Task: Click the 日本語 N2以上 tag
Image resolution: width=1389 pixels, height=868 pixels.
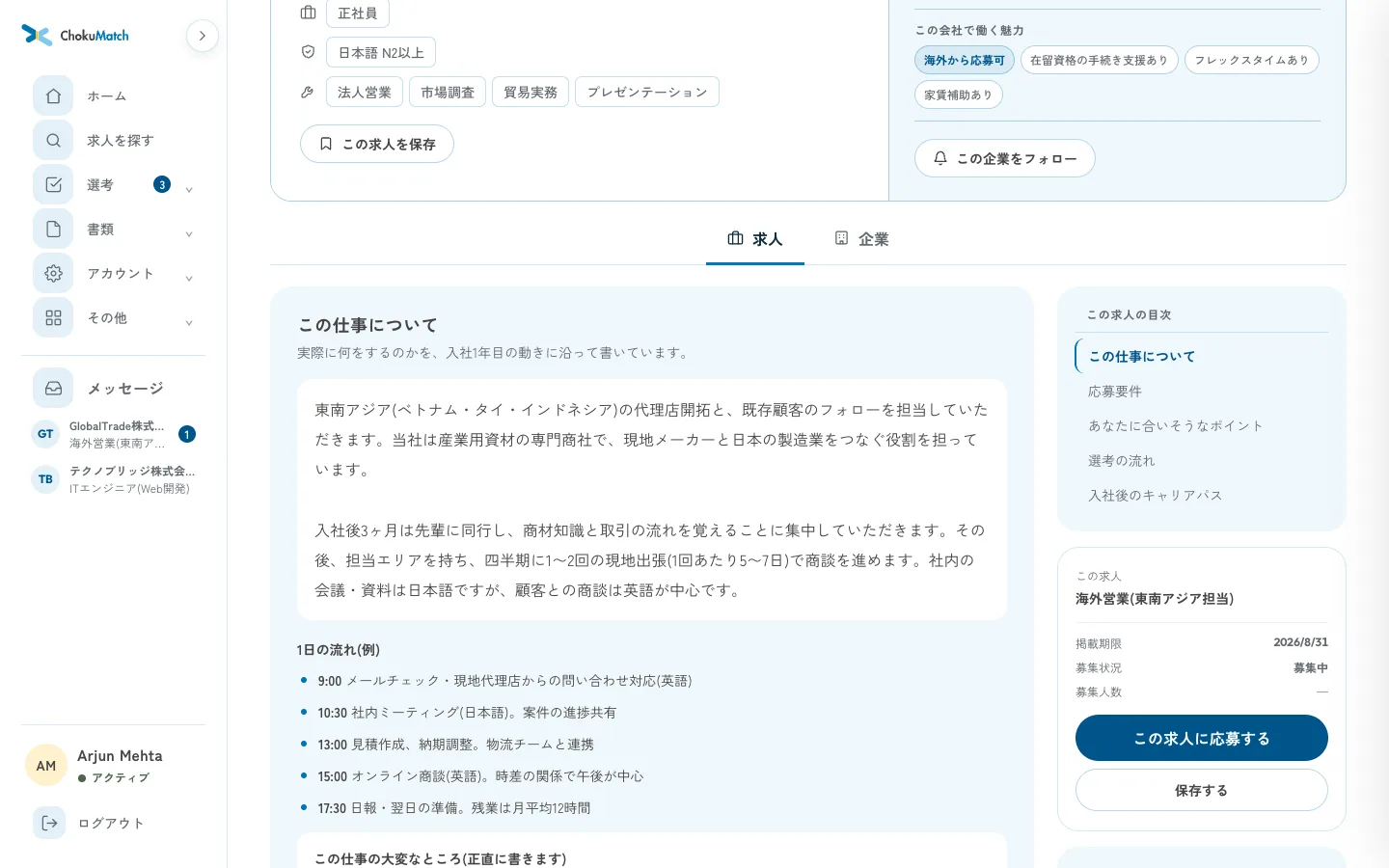Action: click(x=381, y=52)
